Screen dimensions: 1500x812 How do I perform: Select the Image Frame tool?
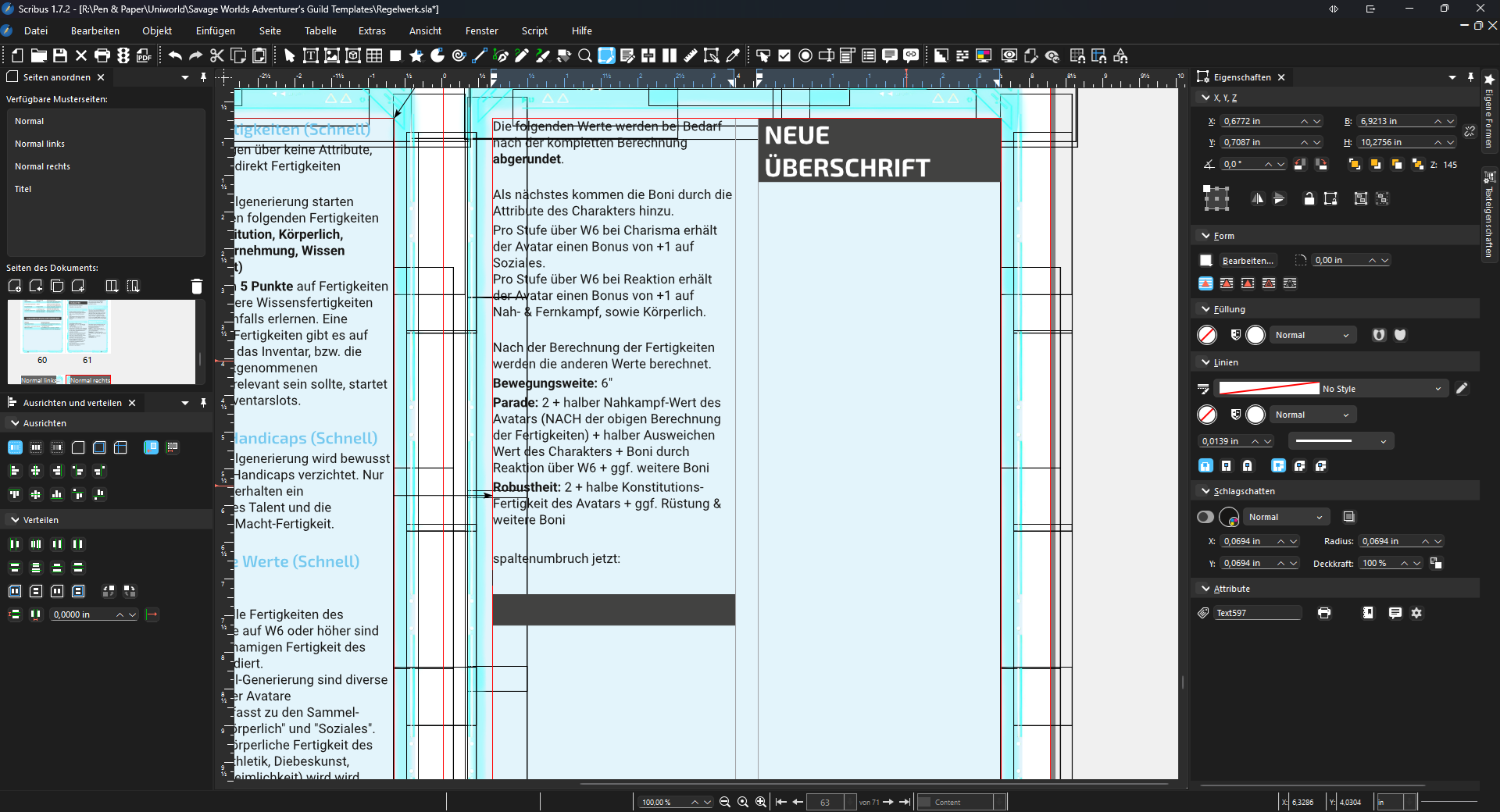tap(332, 55)
